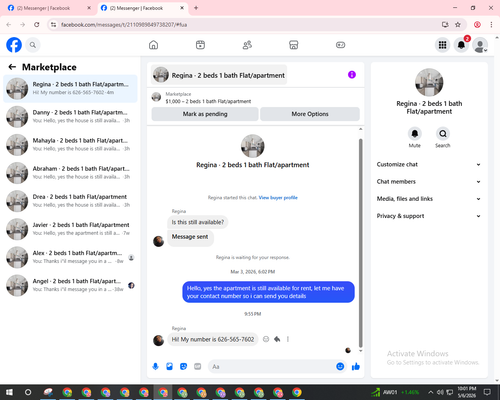This screenshot has height=400, width=500.
Task: Select the second Messenger browser tab
Action: click(x=143, y=8)
